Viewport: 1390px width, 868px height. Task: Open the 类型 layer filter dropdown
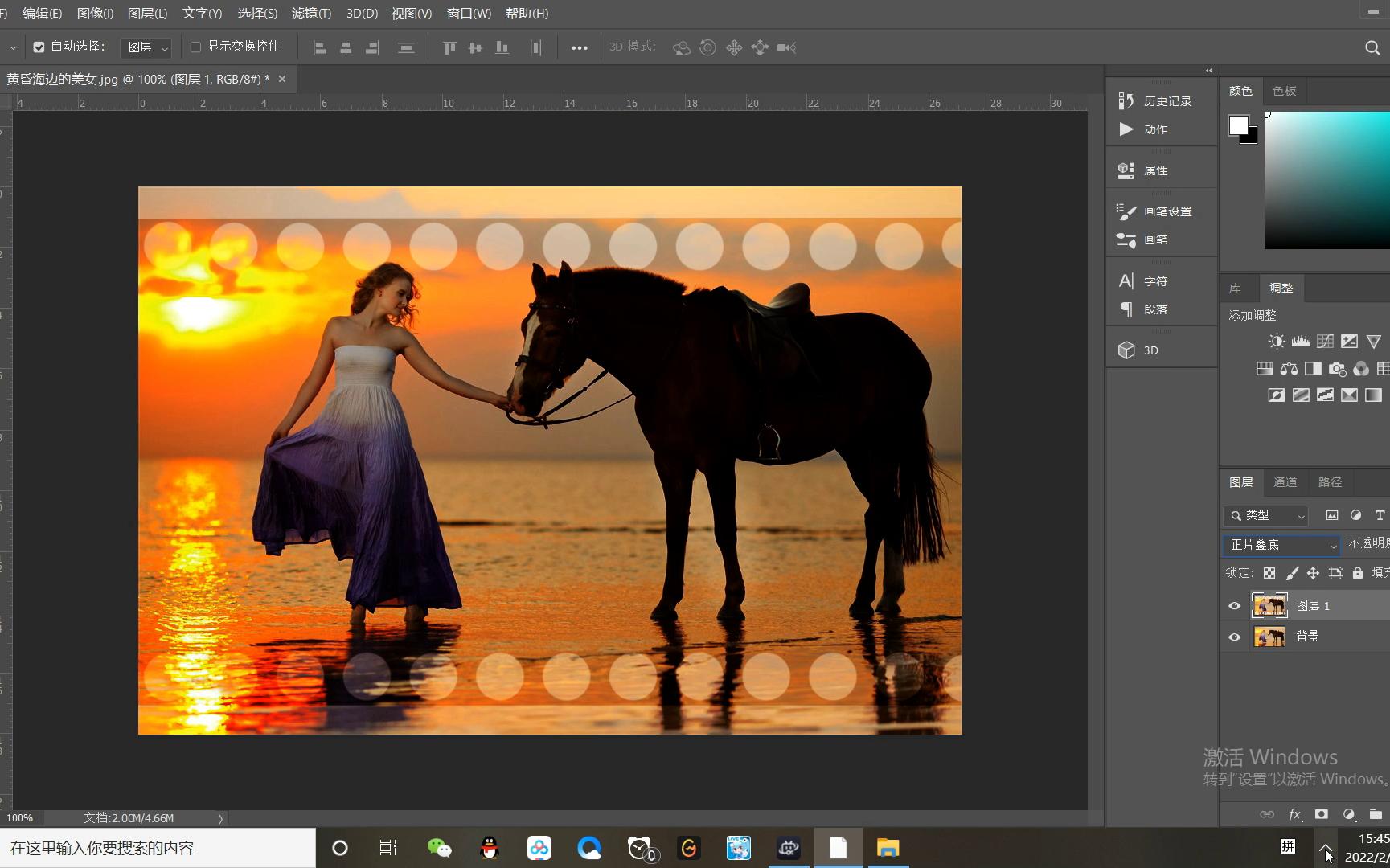coord(1266,515)
